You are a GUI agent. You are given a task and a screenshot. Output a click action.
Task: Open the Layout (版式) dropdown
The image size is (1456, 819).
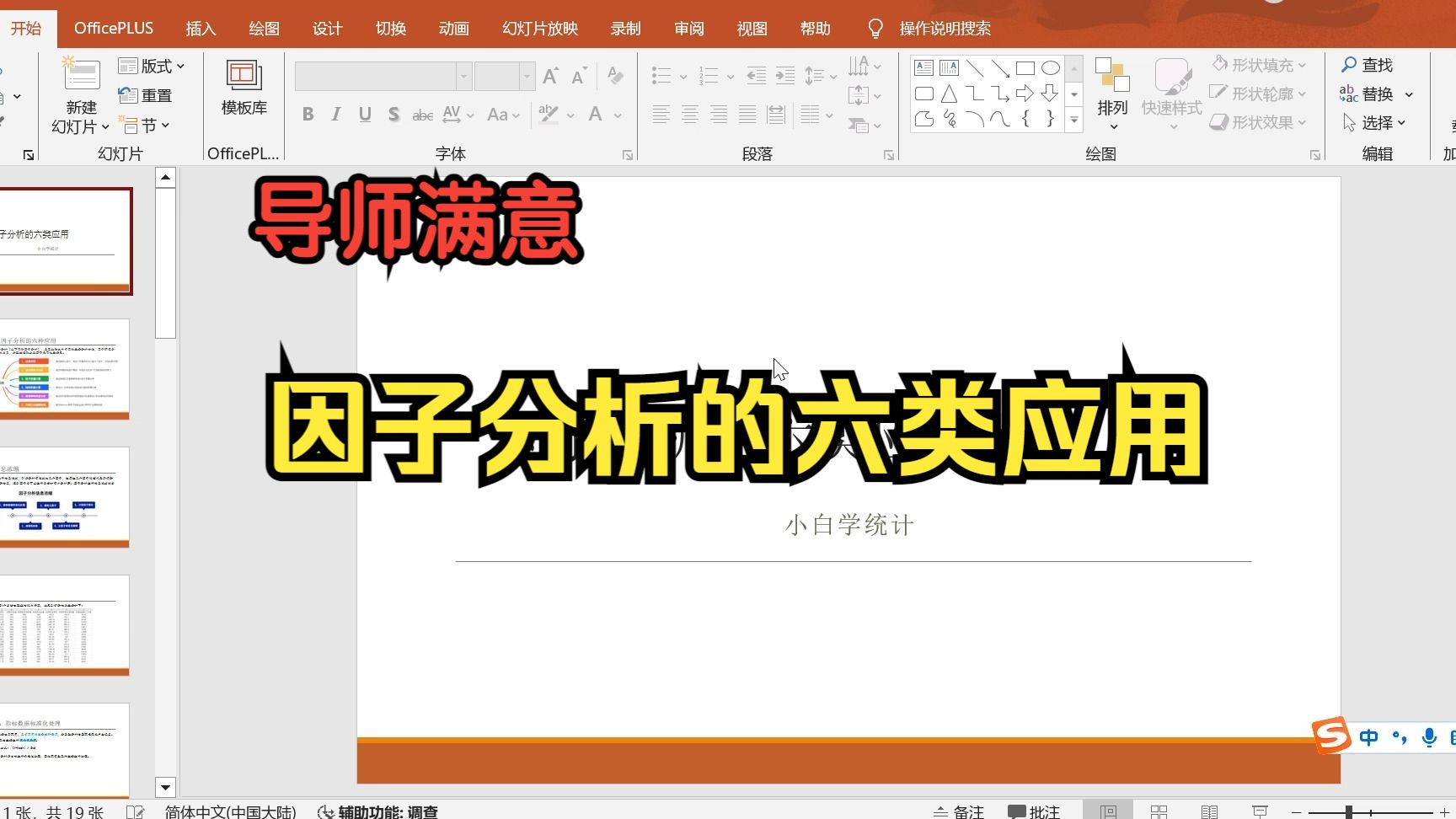pos(151,66)
